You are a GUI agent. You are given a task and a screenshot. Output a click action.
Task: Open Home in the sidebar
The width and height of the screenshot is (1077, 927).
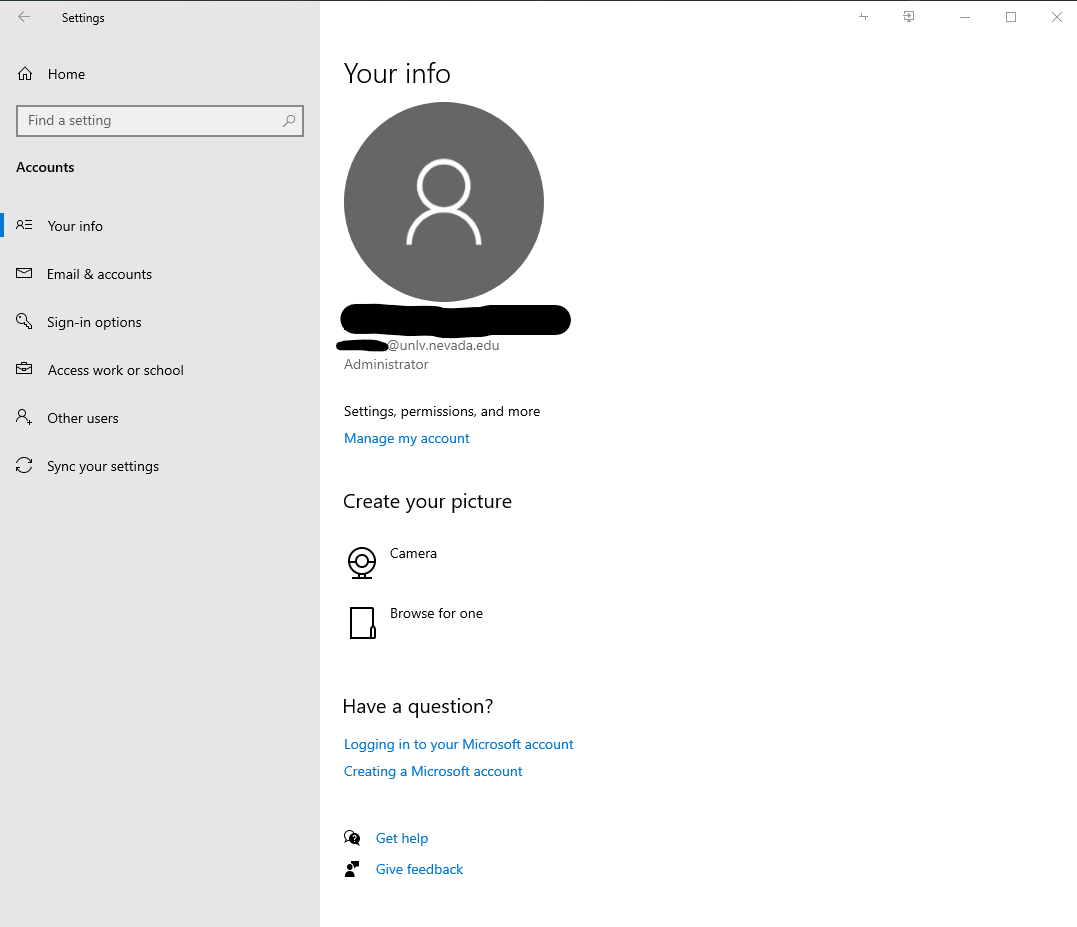tap(66, 74)
